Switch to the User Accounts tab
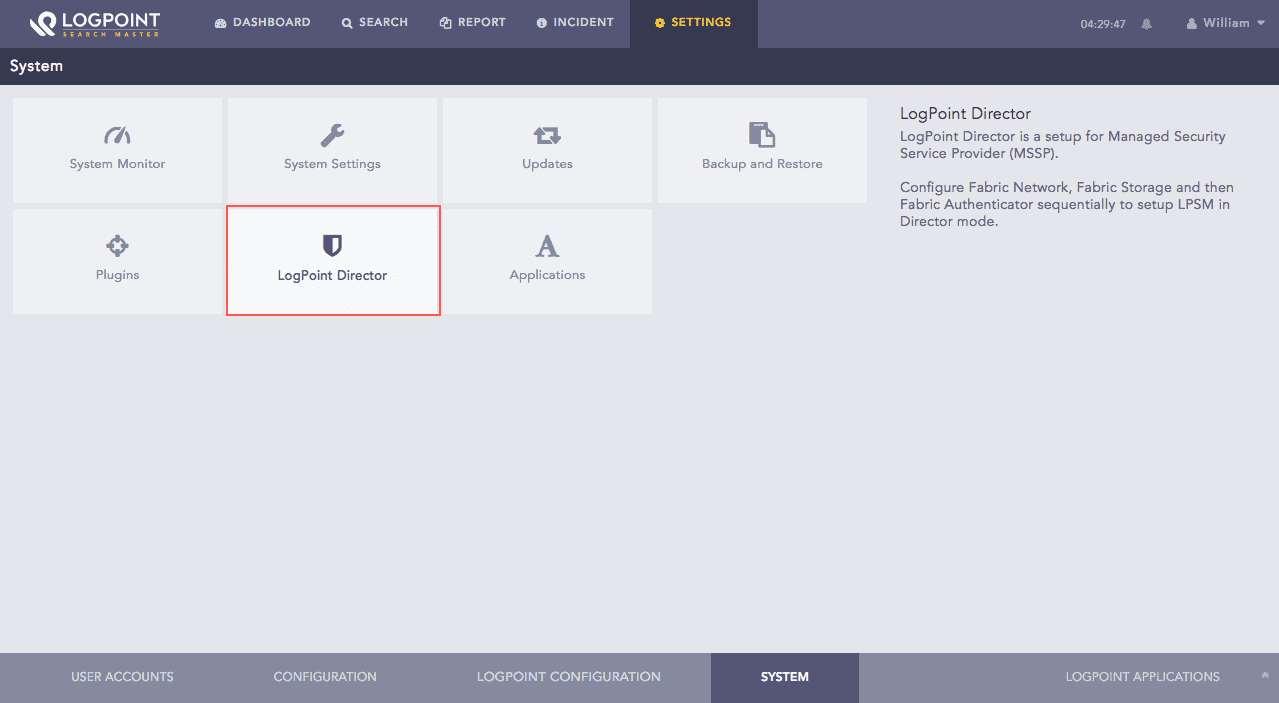This screenshot has width=1279, height=703. [122, 677]
